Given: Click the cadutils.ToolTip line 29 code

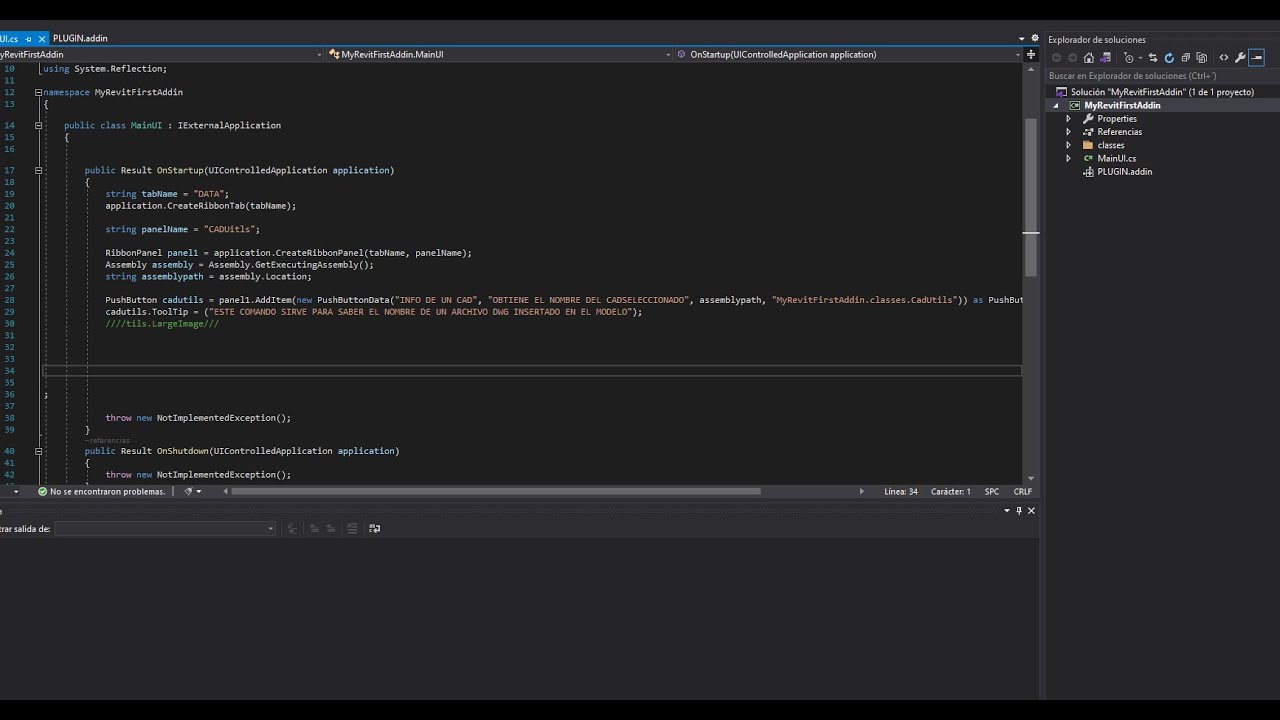Looking at the screenshot, I should [x=373, y=312].
